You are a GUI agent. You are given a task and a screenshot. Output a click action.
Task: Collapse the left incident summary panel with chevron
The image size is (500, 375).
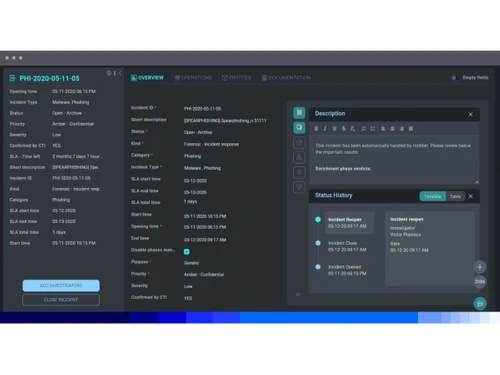pyautogui.click(x=120, y=73)
